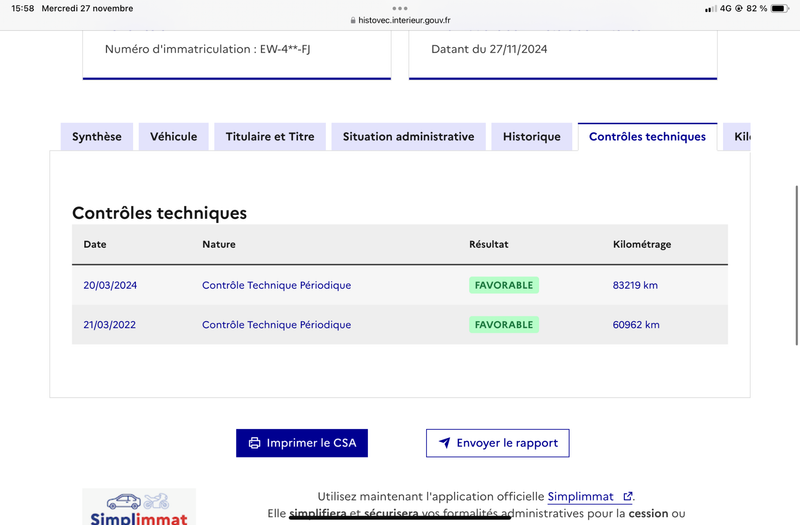This screenshot has height=525, width=800.
Task: Tap the padlock icon in address bar
Action: 353,20
